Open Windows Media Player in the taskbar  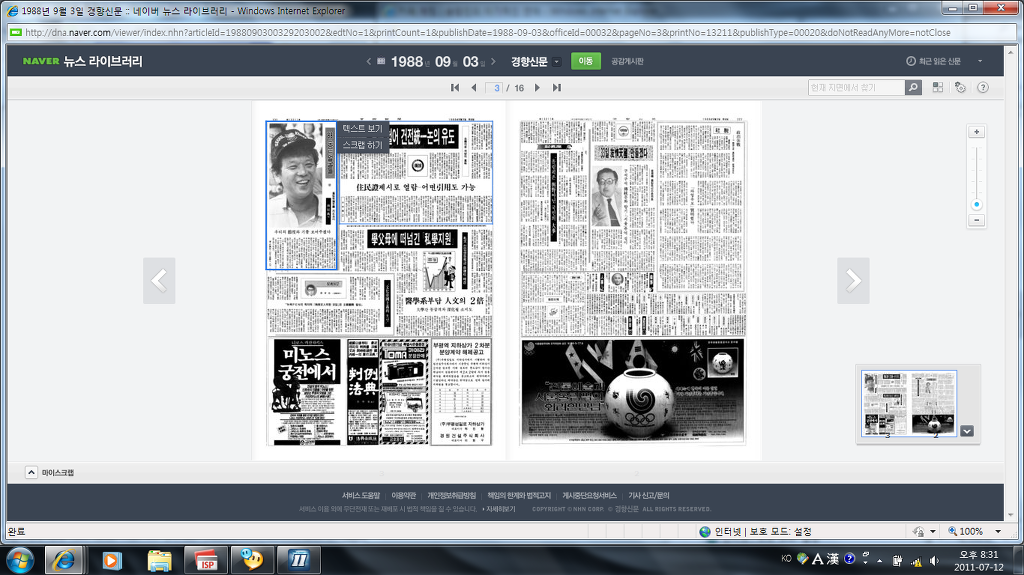click(112, 560)
